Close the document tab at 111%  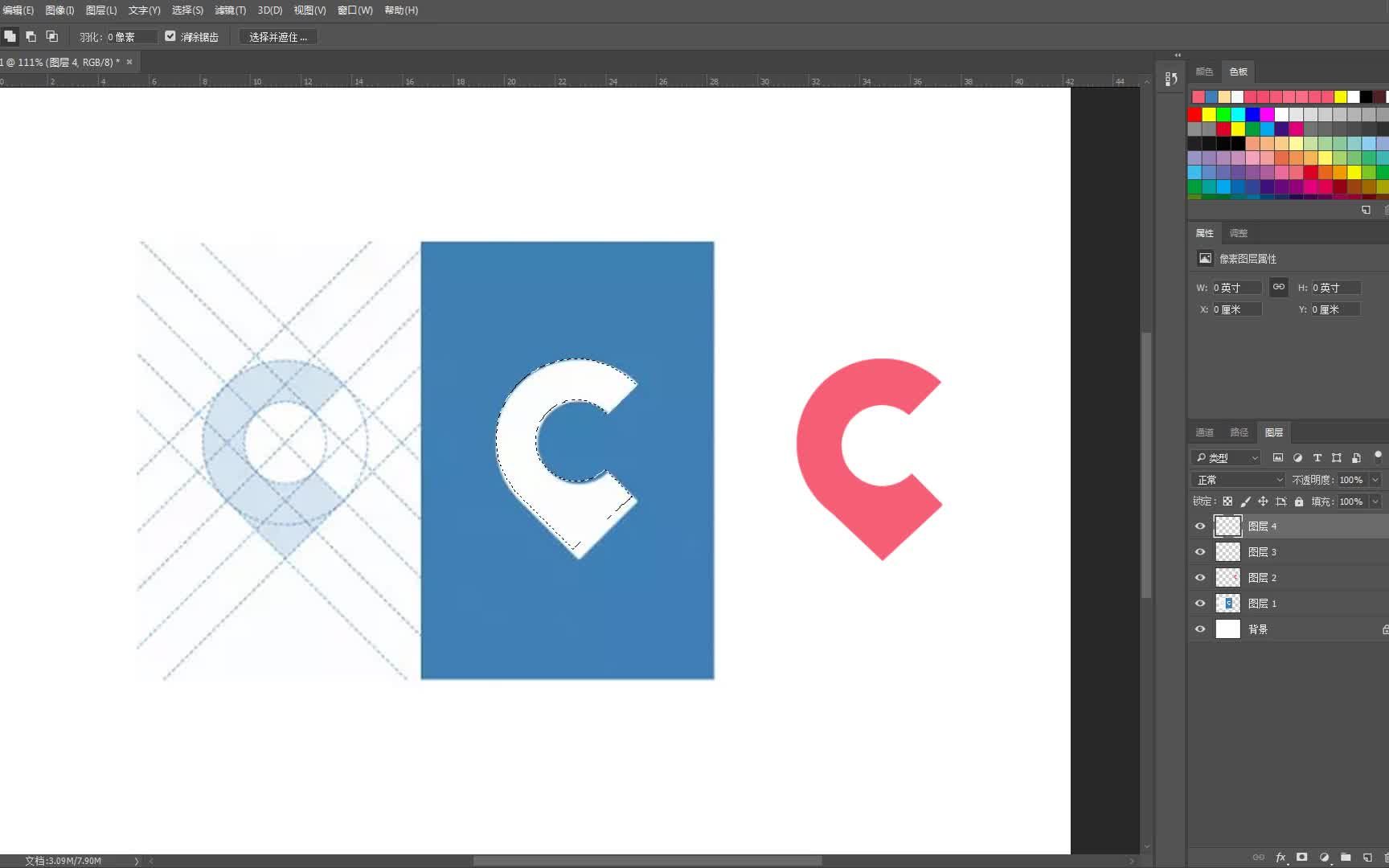[x=129, y=62]
